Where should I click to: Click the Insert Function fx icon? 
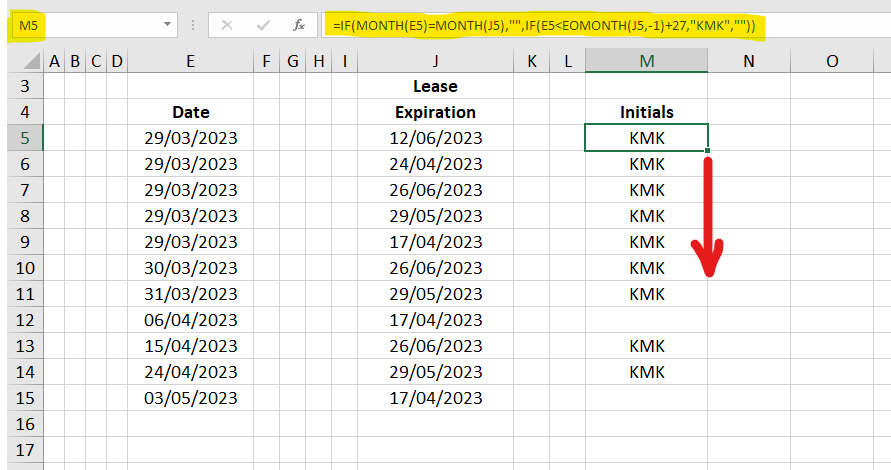(x=299, y=25)
